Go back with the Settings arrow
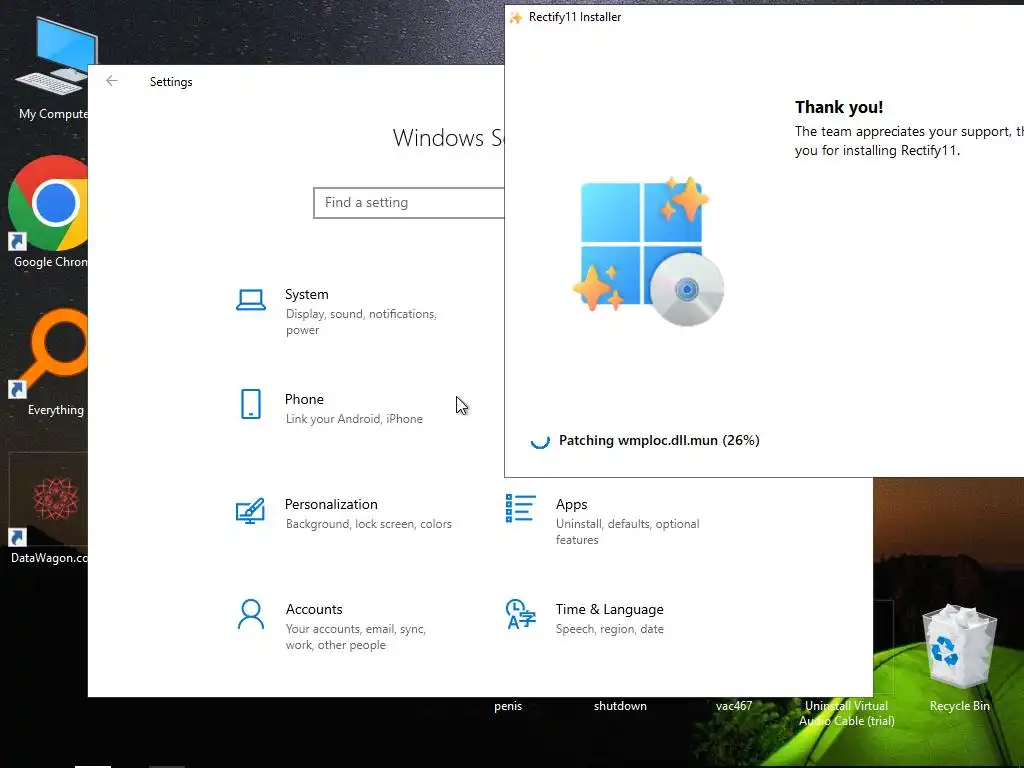The width and height of the screenshot is (1024, 768). tap(112, 81)
